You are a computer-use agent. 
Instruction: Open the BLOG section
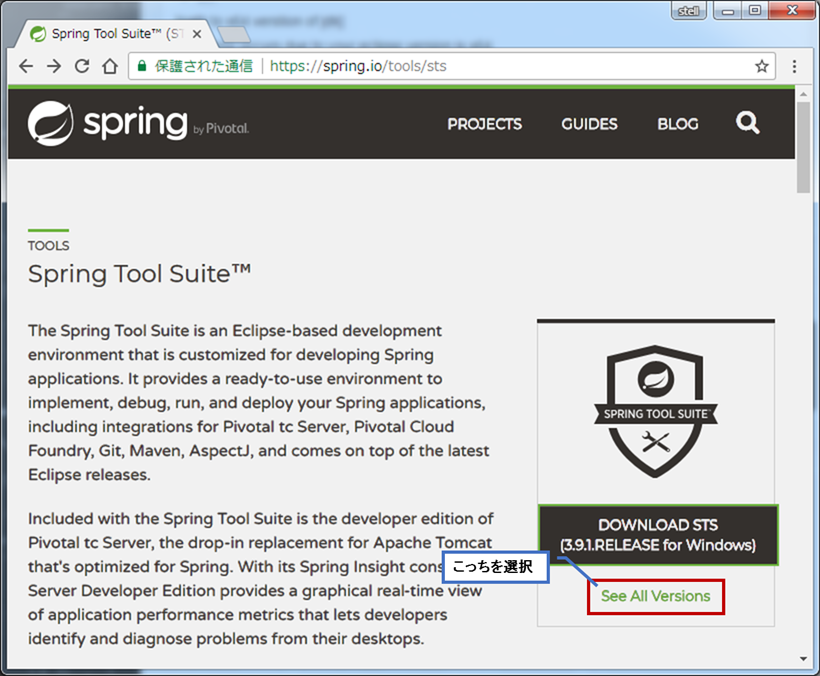coord(677,124)
